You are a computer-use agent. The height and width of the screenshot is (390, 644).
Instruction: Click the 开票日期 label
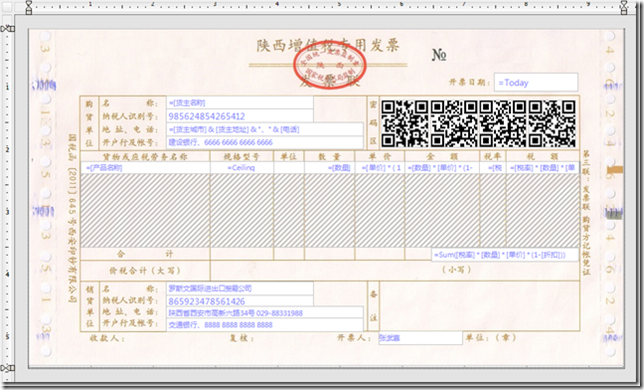point(469,82)
